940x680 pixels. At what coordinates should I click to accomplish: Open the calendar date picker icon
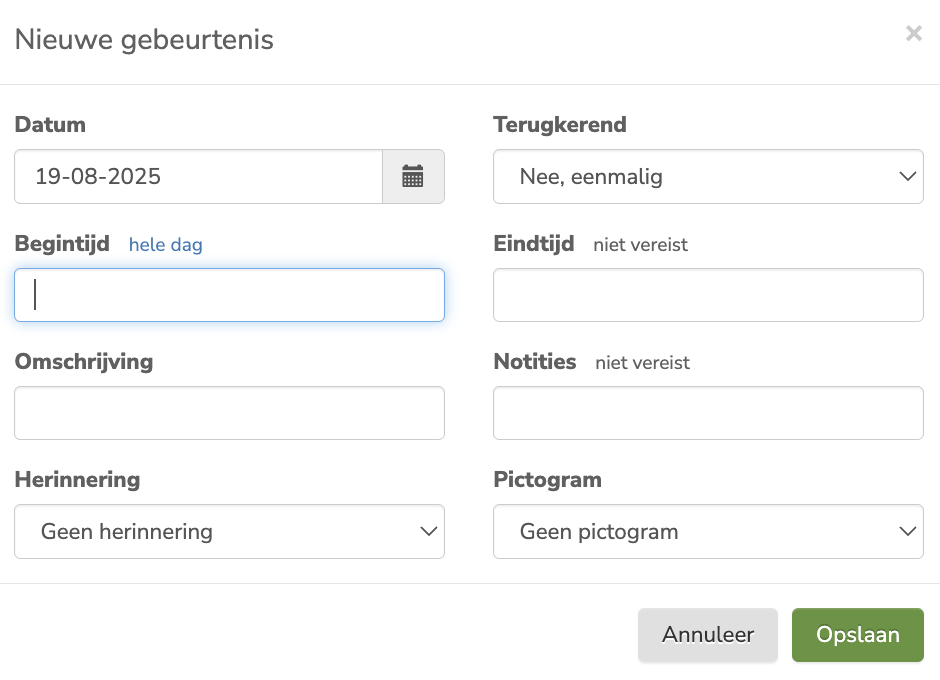(x=413, y=176)
